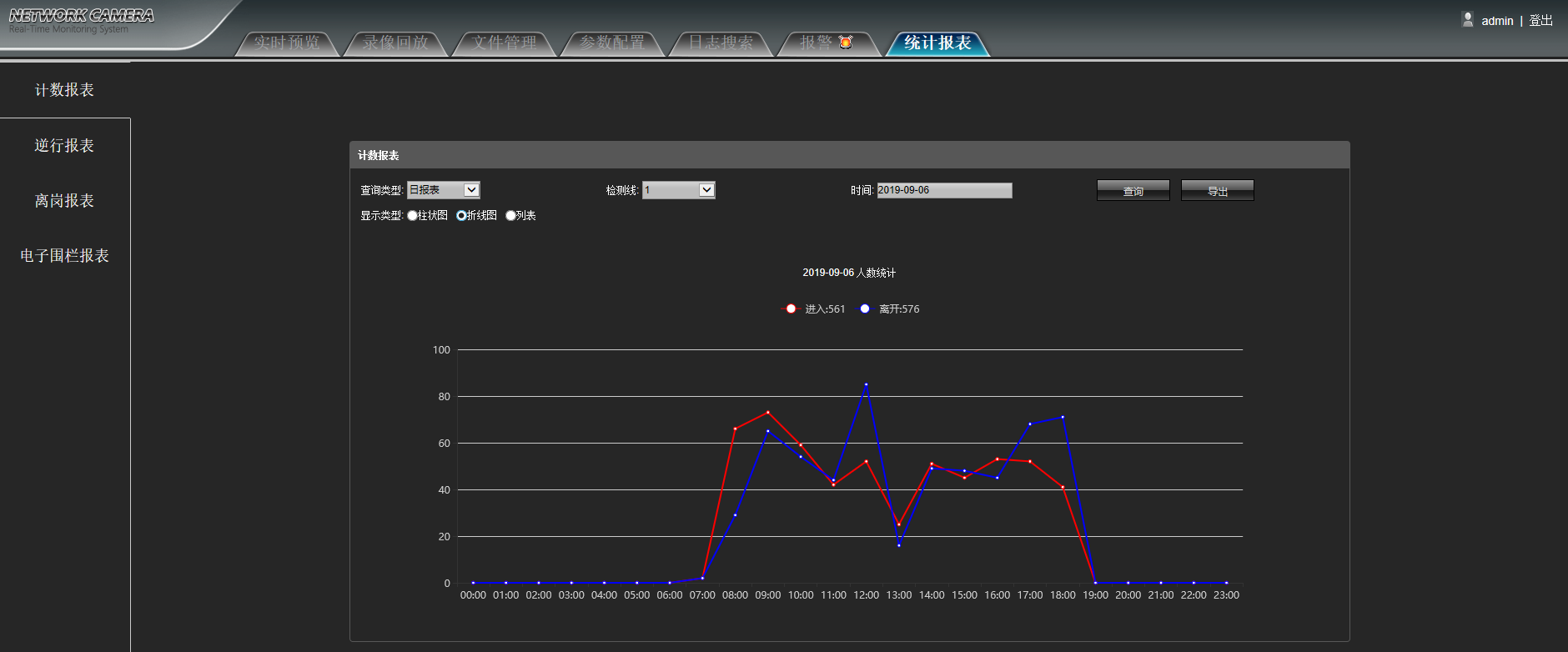Screen dimensions: 1568x652
Task: Click the admin username link
Action: (1497, 21)
